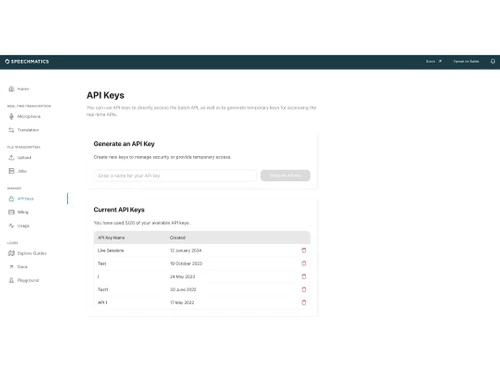Screen dimensions: 500x375
Task: Click the Generate an API Key heading
Action: click(x=124, y=144)
